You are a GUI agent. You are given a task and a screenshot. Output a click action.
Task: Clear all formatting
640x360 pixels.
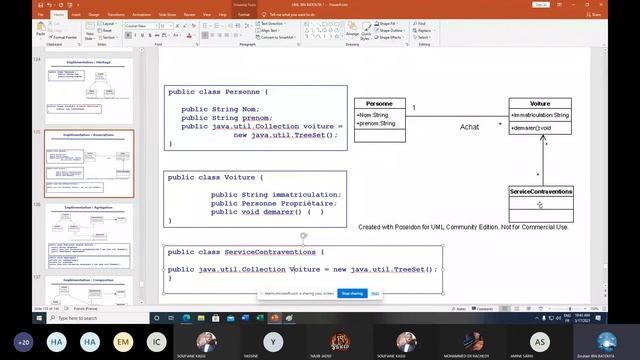point(193,26)
